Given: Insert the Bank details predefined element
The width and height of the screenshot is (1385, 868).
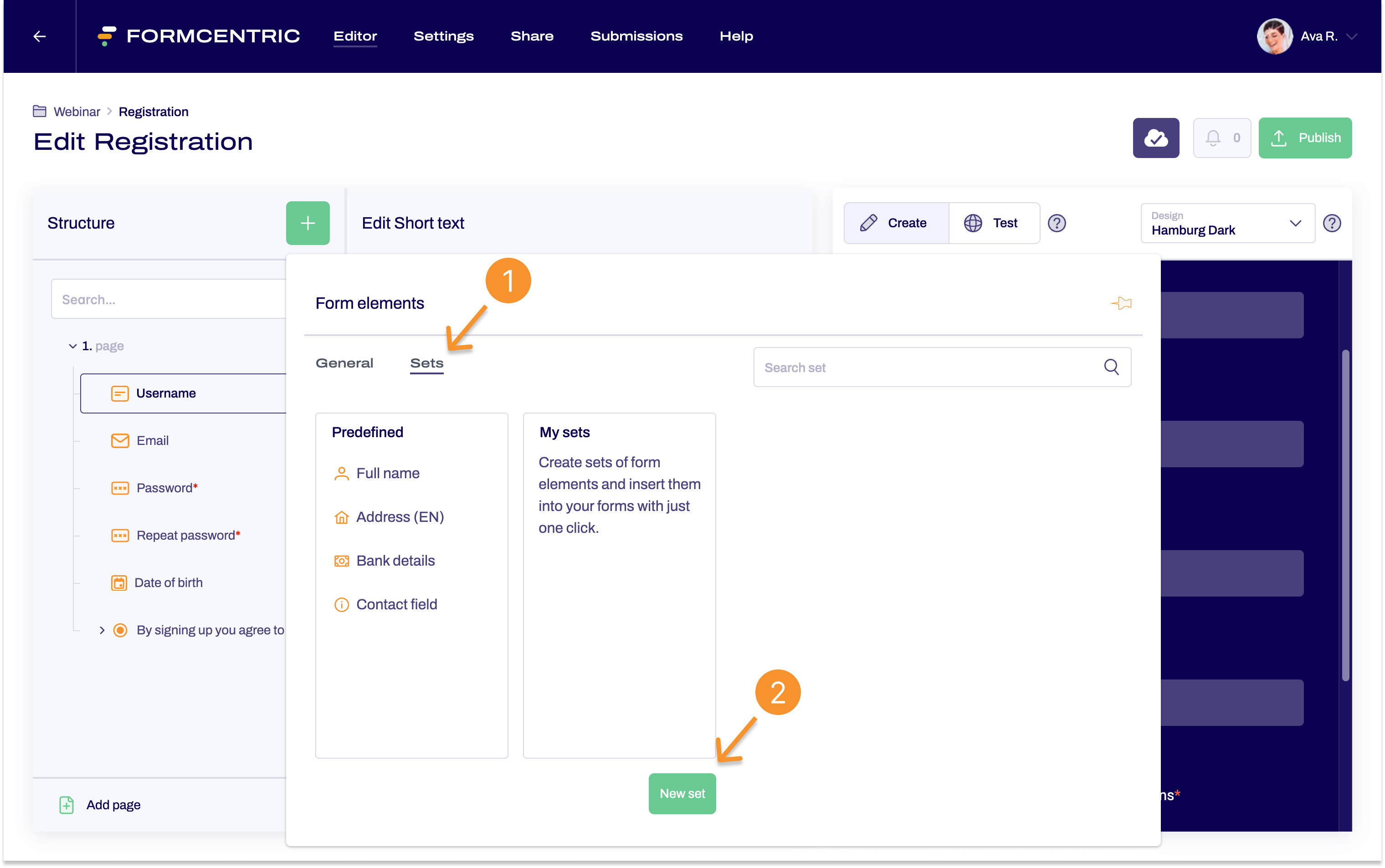Looking at the screenshot, I should coord(395,560).
